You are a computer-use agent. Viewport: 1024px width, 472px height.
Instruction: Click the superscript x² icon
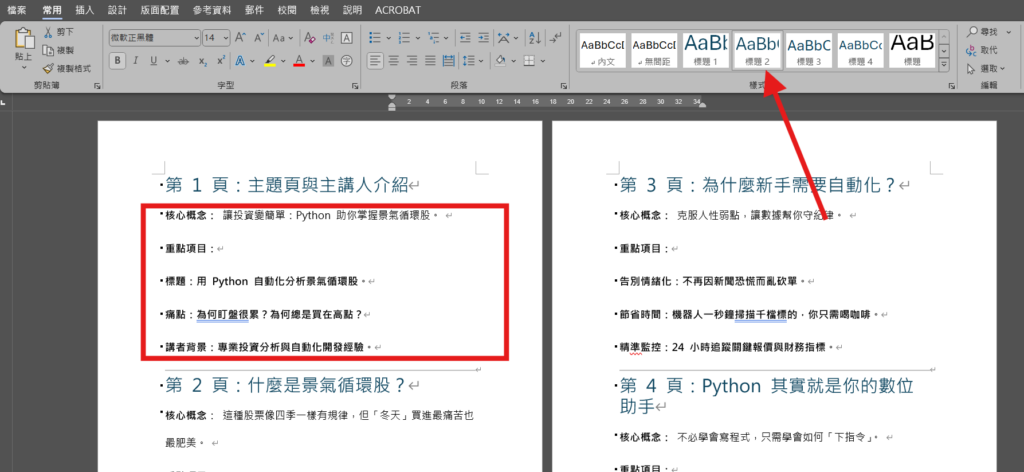click(219, 60)
